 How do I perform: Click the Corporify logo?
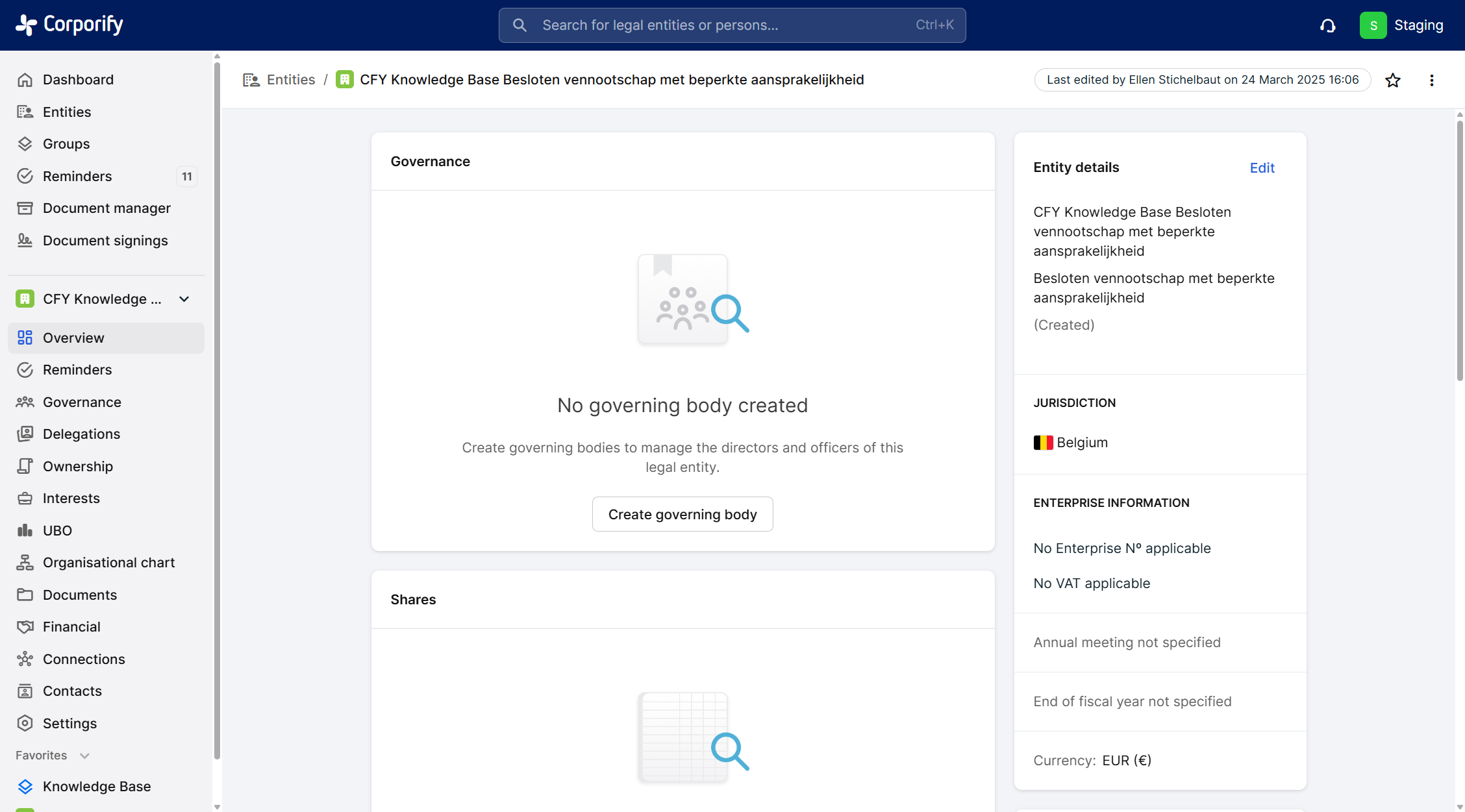pos(69,25)
